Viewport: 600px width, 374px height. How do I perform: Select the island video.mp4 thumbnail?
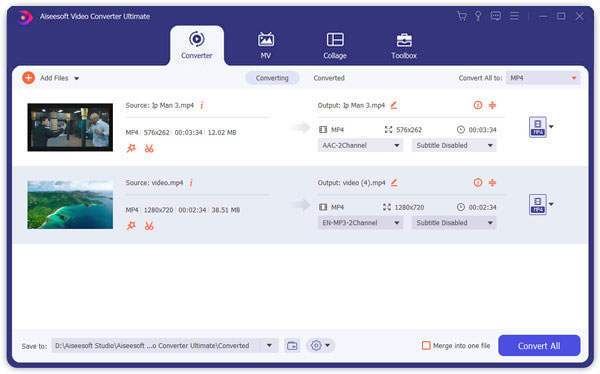70,205
